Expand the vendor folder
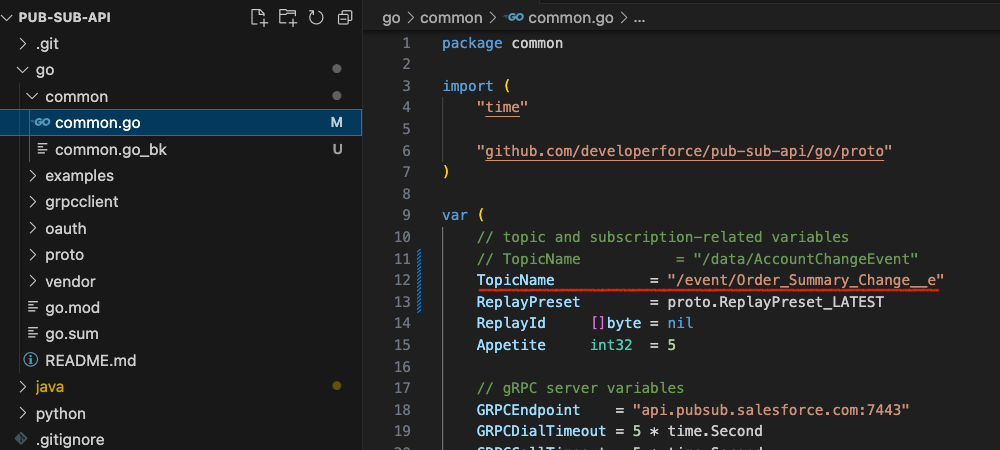The height and width of the screenshot is (450, 1000). [32, 282]
